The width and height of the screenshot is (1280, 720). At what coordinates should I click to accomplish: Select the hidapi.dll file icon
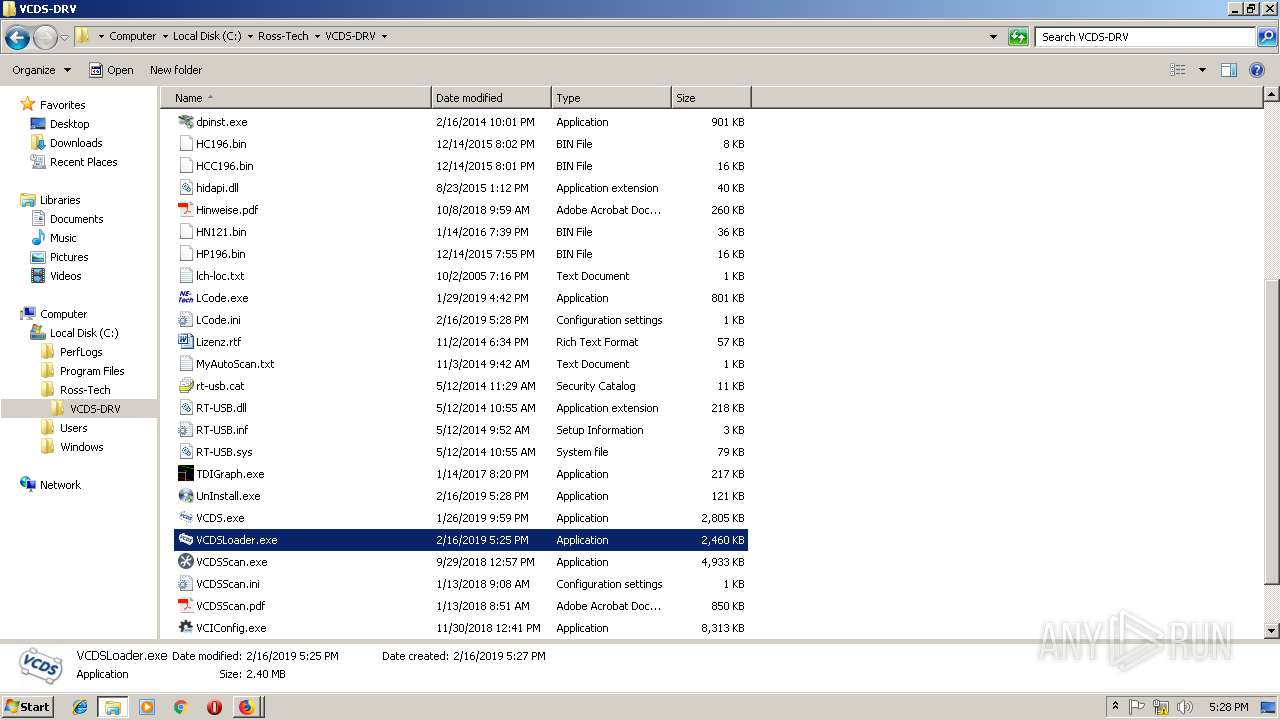[186, 188]
